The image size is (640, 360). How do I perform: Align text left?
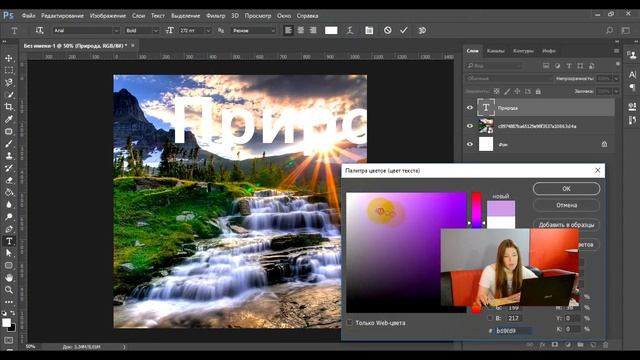click(x=289, y=30)
